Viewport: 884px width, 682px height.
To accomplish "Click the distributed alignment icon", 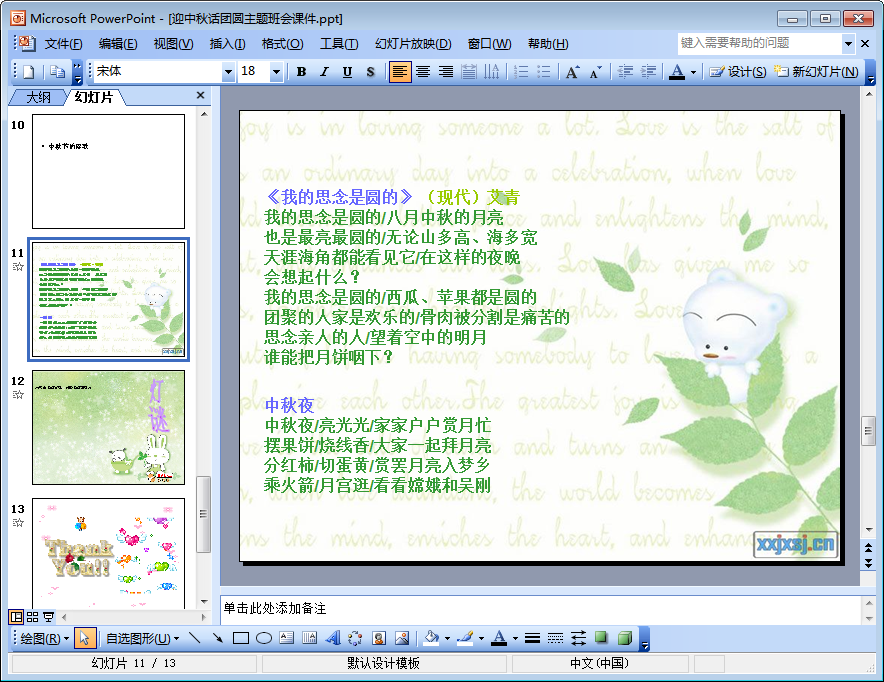I will pyautogui.click(x=468, y=72).
